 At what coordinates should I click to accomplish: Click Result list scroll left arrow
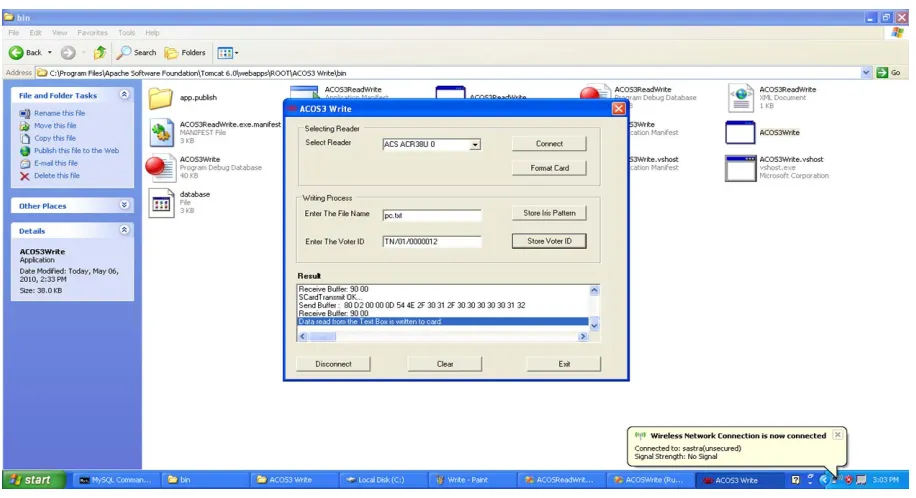[303, 337]
